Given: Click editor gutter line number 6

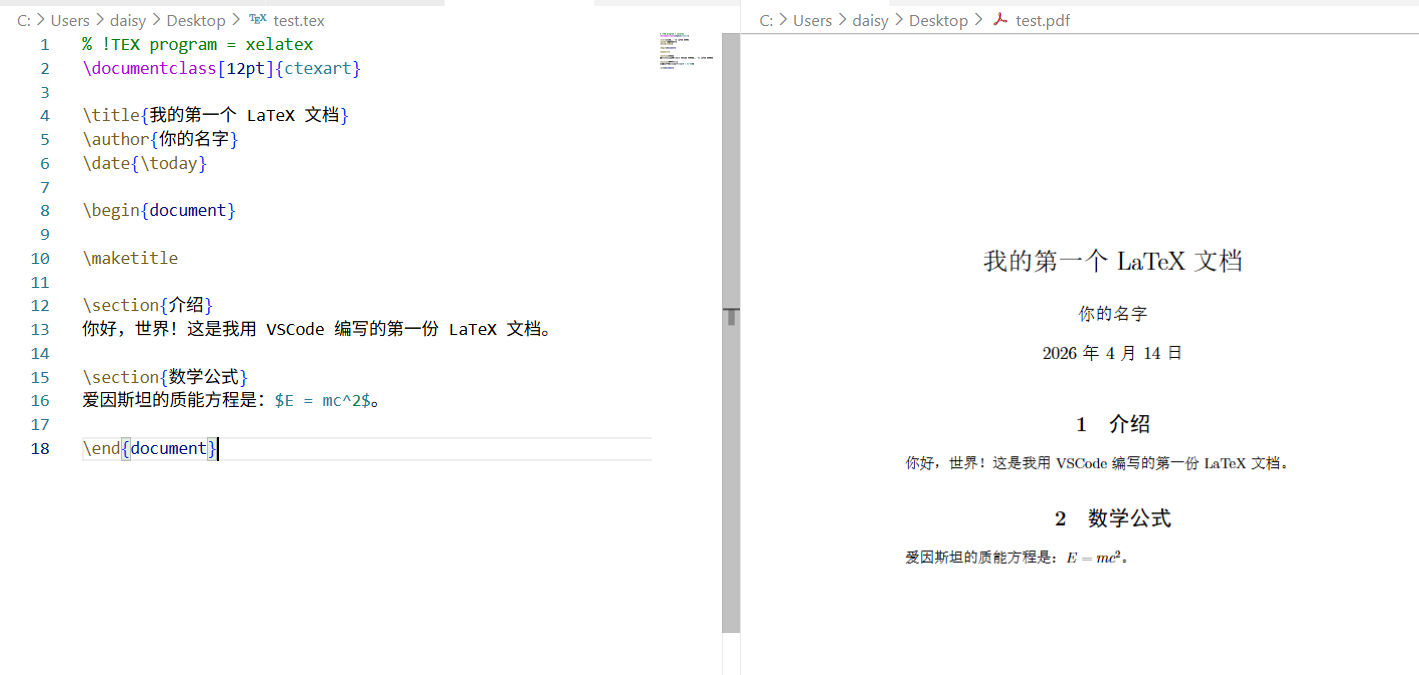Looking at the screenshot, I should [x=44, y=164].
